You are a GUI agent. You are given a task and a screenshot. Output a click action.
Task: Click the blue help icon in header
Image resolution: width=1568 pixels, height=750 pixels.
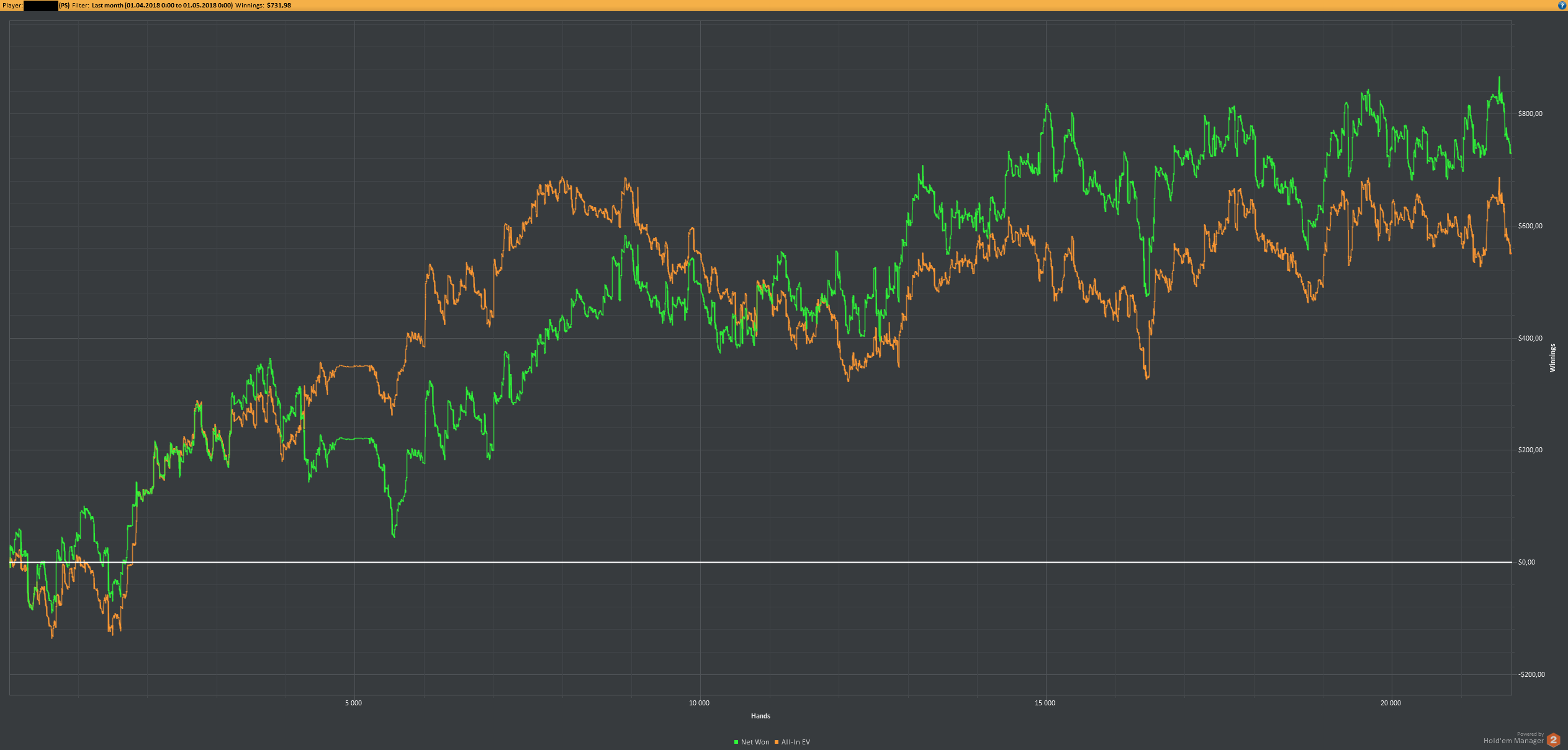click(x=1562, y=5)
